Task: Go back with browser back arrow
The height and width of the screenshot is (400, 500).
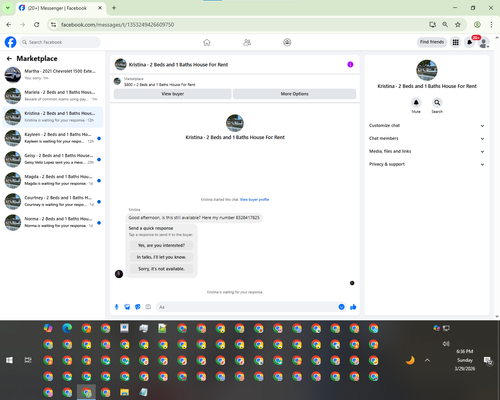Action: 9,25
